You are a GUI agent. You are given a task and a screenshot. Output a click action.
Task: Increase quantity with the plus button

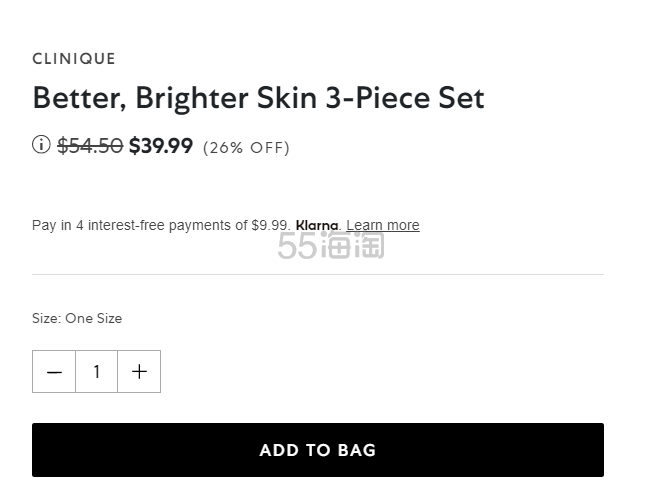pos(139,371)
